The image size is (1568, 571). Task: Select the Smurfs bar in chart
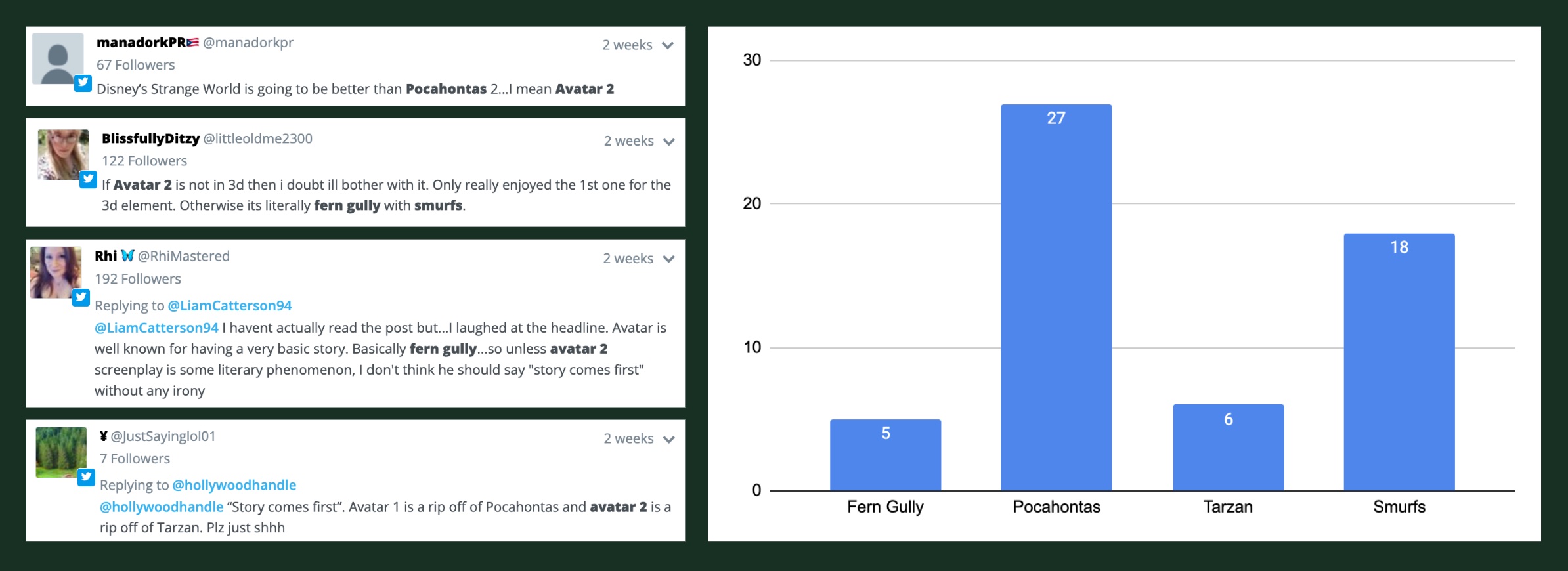tap(1399, 362)
